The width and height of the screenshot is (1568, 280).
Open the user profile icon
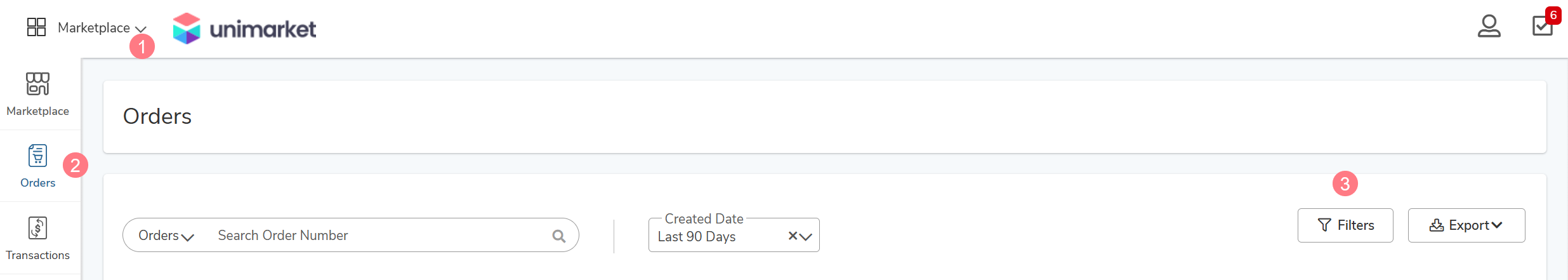1489,27
